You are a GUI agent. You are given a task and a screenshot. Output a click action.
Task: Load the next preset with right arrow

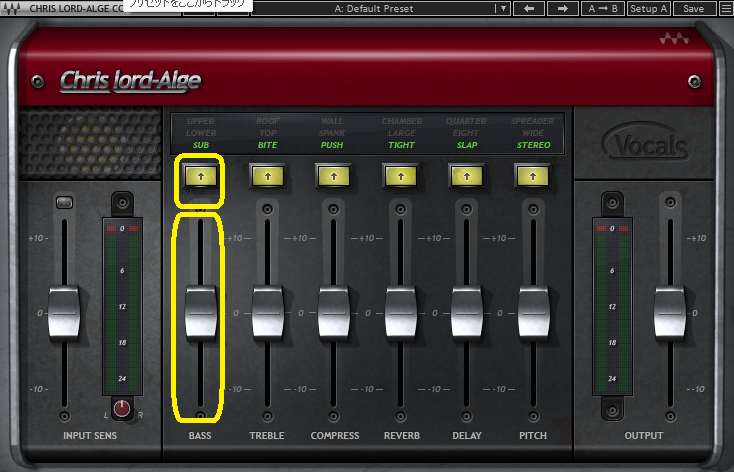[x=563, y=8]
